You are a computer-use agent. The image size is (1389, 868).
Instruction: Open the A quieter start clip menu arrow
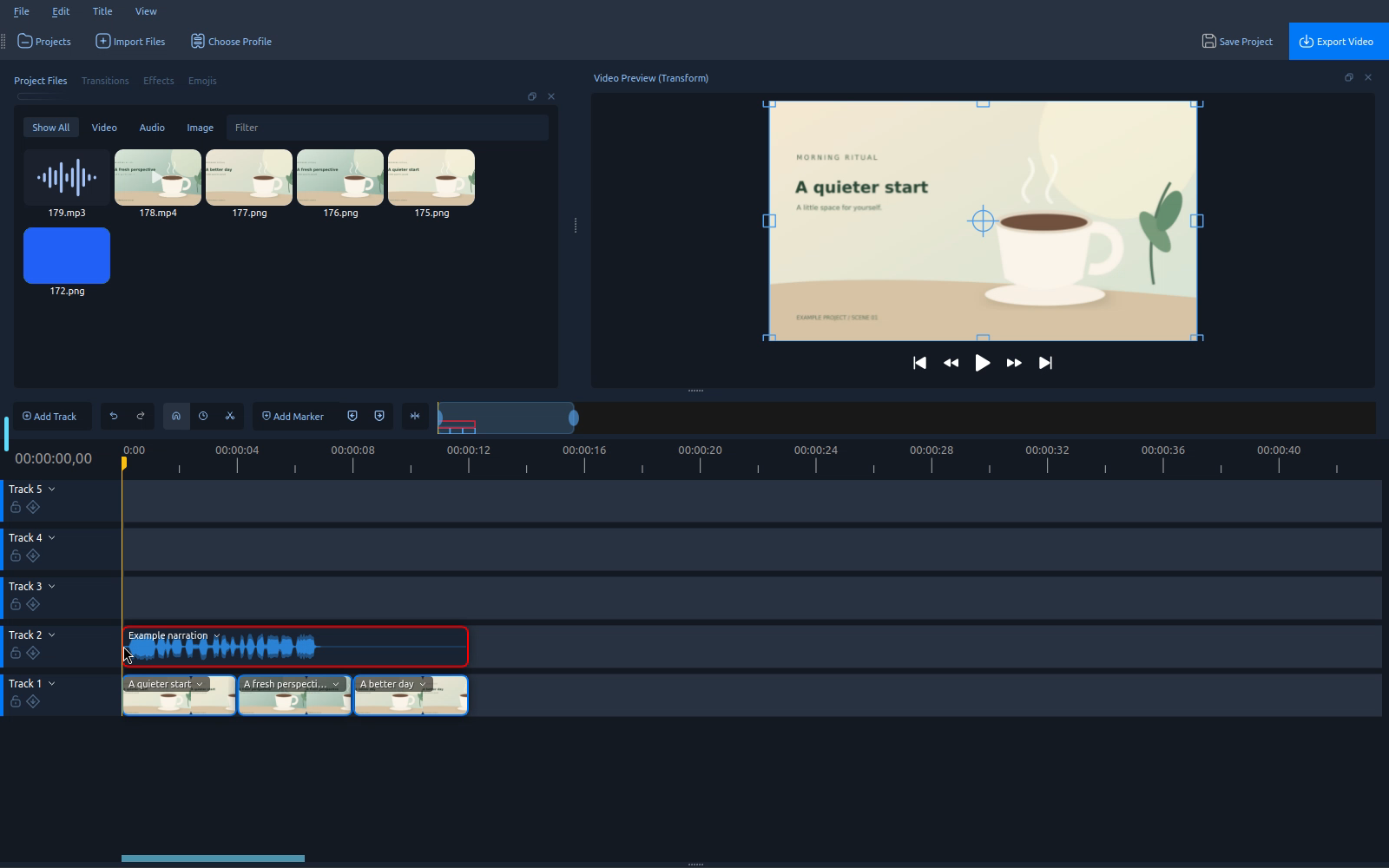click(x=200, y=685)
